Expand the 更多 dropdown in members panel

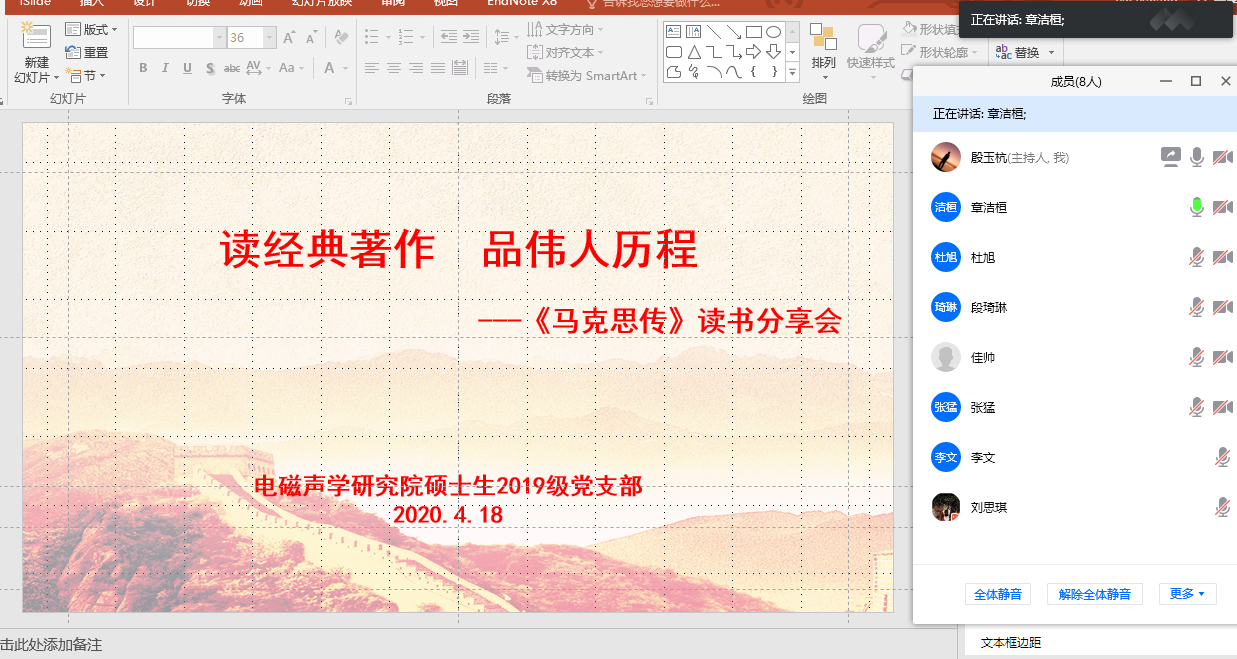point(1187,594)
